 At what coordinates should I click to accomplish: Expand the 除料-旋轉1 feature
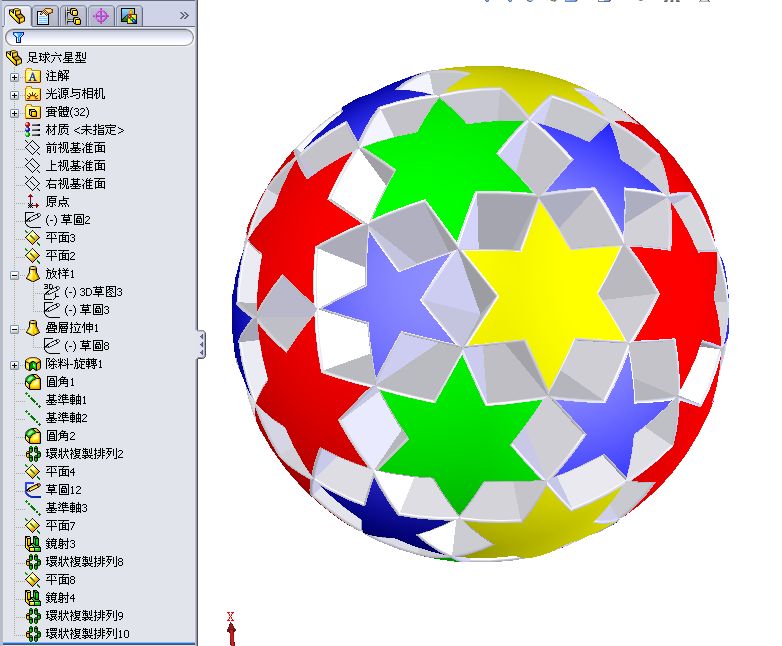tap(14, 365)
